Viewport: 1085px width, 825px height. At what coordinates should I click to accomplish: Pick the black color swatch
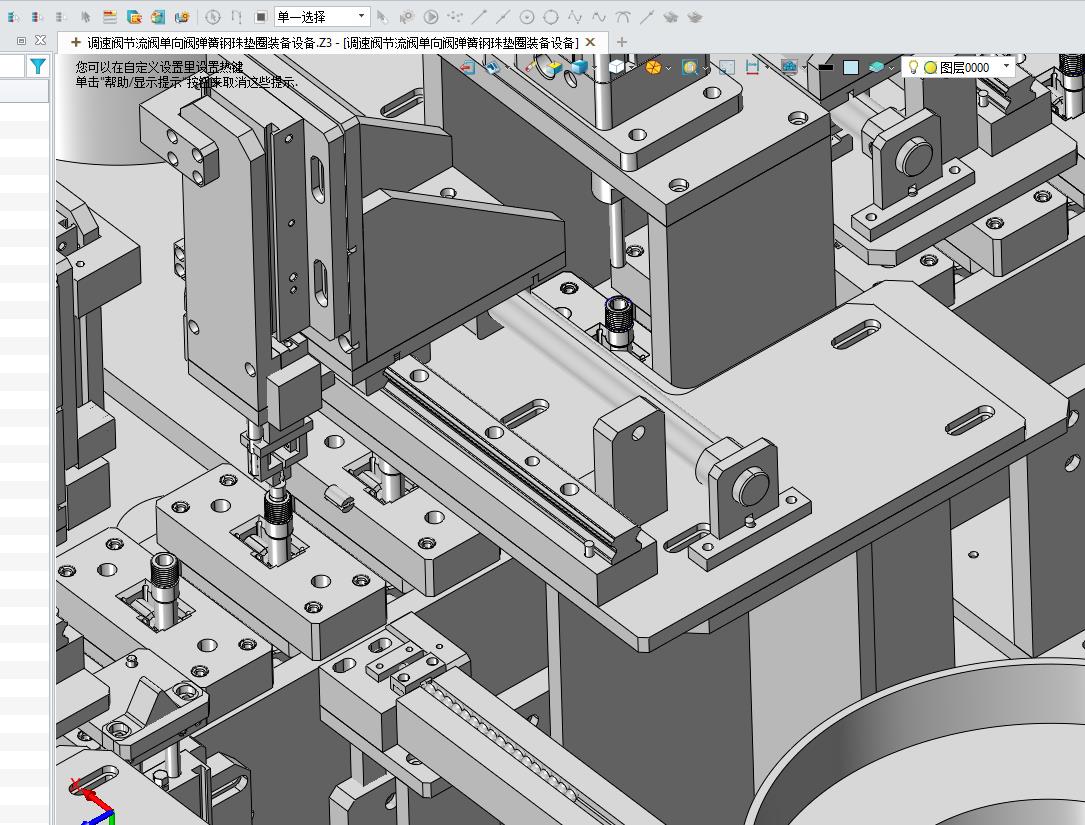tap(826, 67)
